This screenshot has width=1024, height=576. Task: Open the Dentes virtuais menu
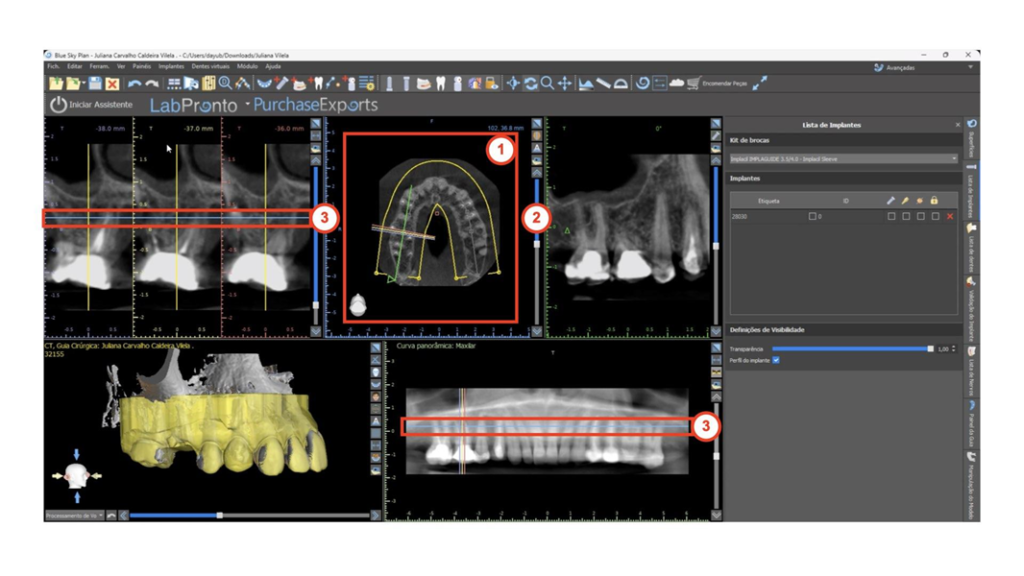[208, 66]
